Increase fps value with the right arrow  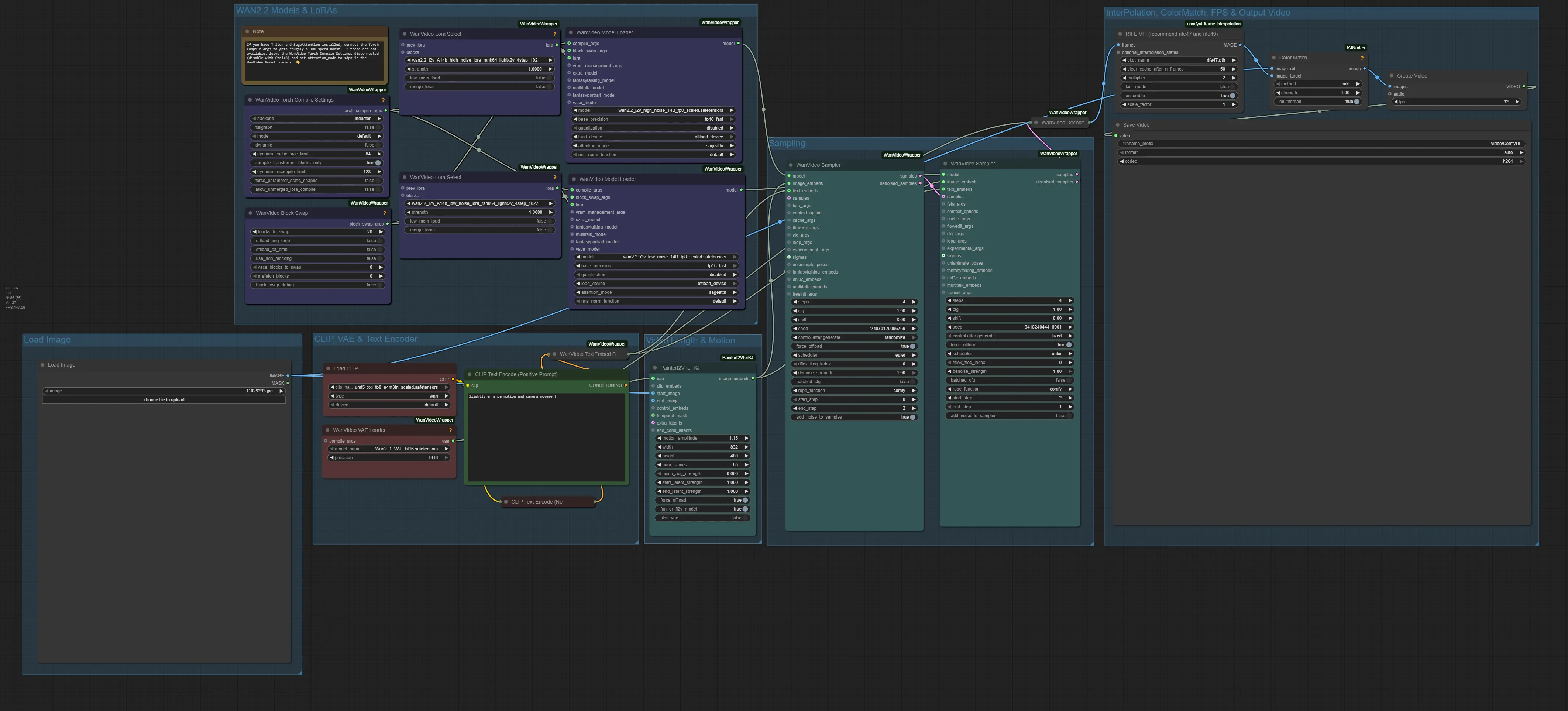(1517, 102)
